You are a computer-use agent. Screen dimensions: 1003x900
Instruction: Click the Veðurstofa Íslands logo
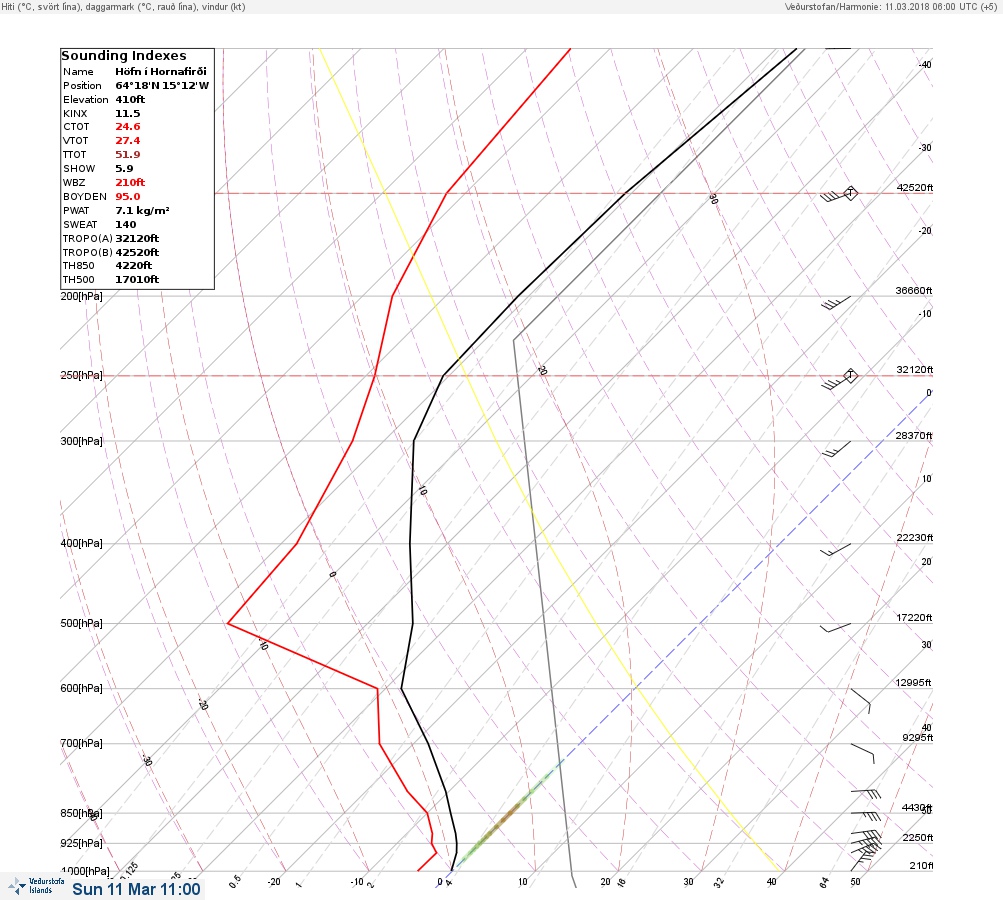(36, 886)
